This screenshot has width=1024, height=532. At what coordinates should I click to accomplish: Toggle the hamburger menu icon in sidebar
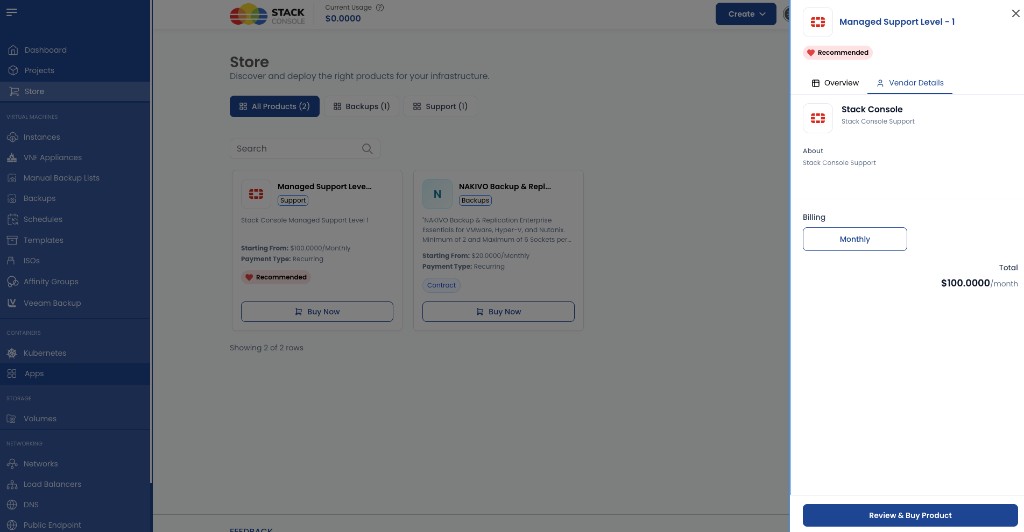(12, 12)
